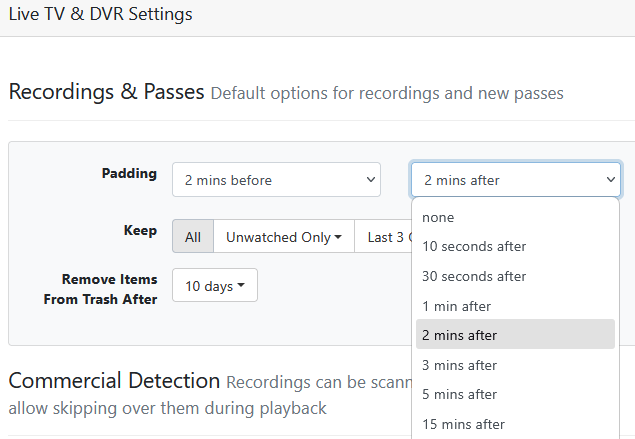Choose the "10 seconds after" option
Screen dimensions: 635x439
coord(474,246)
